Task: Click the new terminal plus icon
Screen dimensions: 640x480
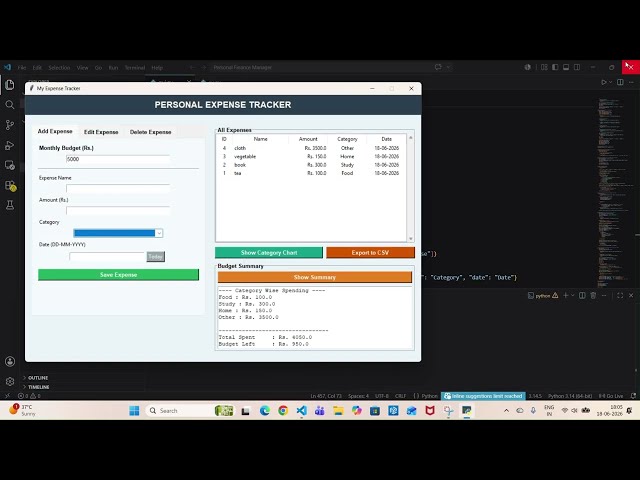Action: pyautogui.click(x=566, y=295)
